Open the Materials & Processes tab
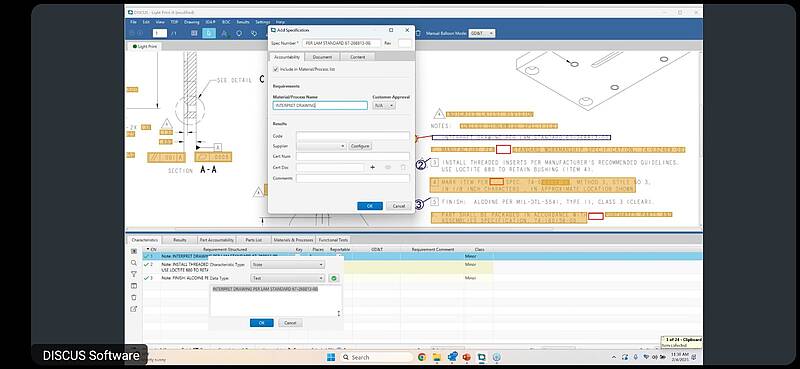This screenshot has width=800, height=369. click(293, 240)
